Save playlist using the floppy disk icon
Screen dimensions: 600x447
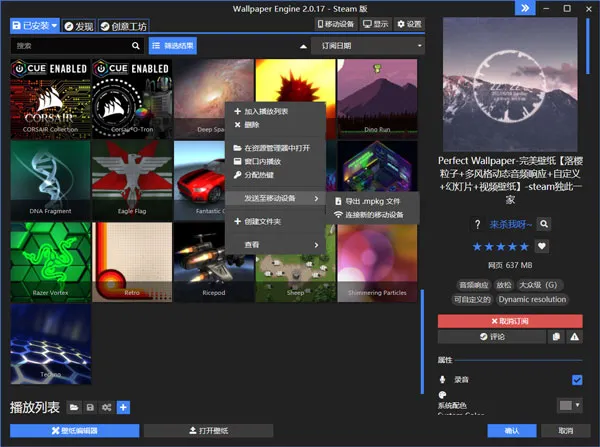(x=89, y=407)
